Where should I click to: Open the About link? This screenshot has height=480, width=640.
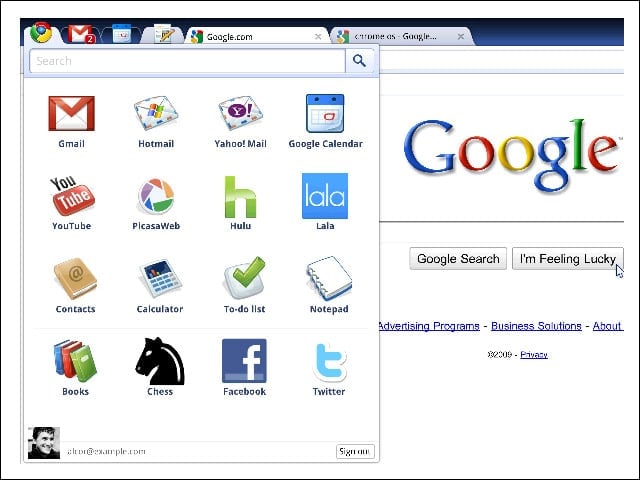(607, 326)
